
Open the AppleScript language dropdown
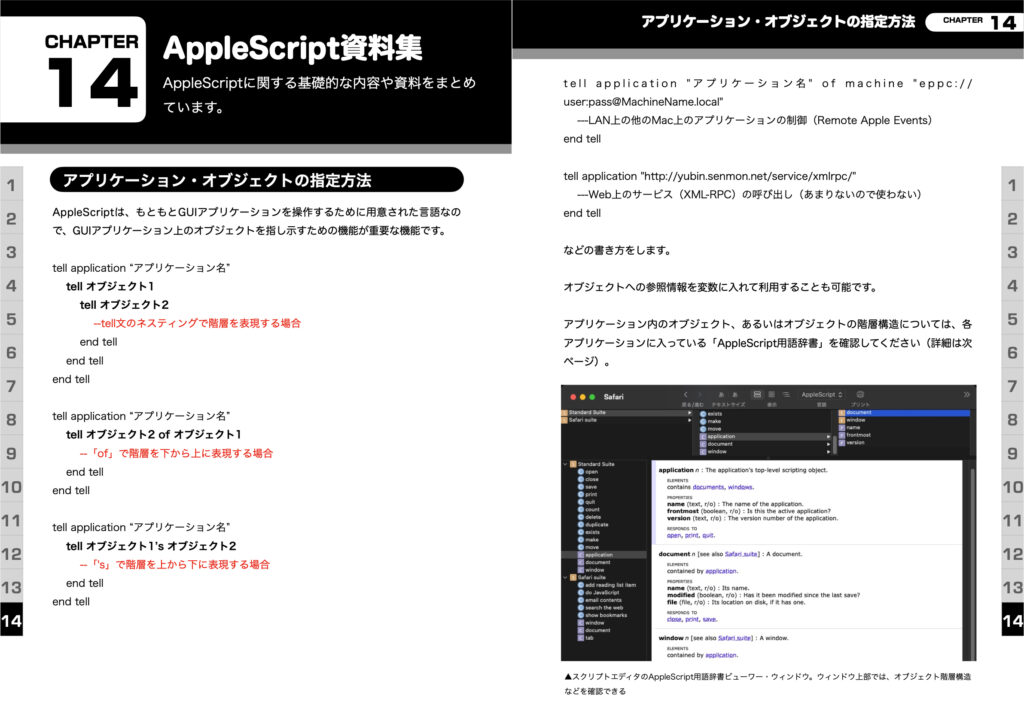click(822, 395)
